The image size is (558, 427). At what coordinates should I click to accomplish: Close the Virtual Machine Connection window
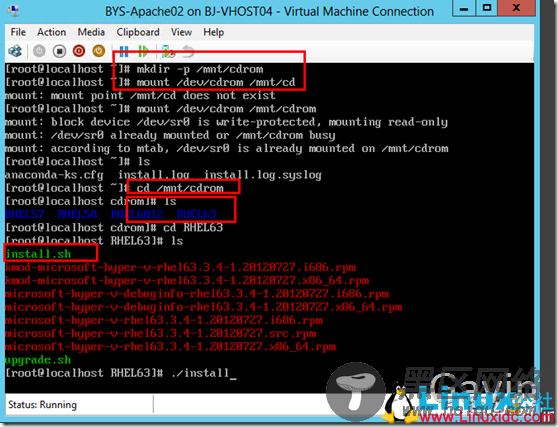[x=516, y=9]
